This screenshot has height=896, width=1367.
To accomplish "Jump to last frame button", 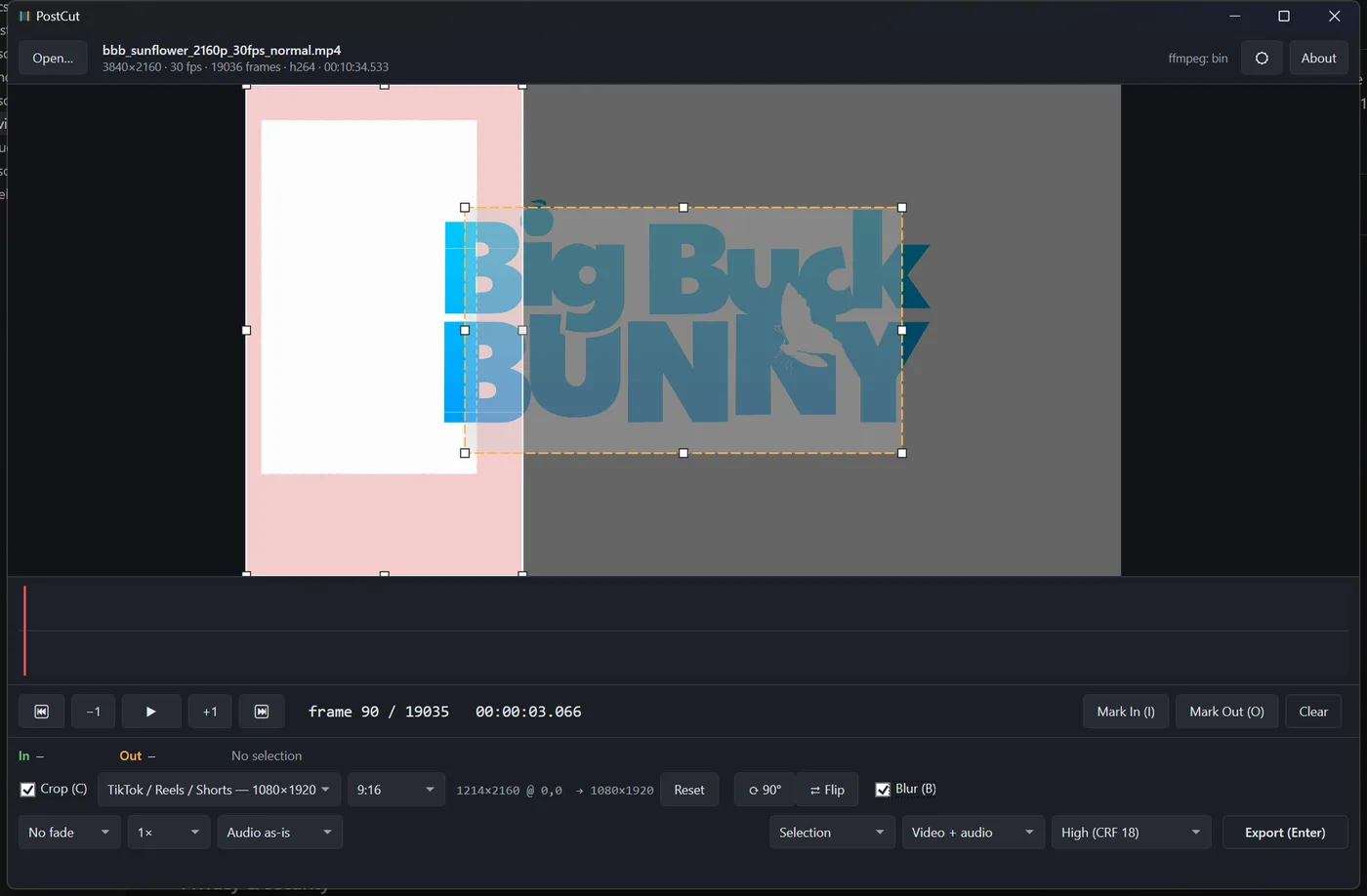I will click(262, 712).
